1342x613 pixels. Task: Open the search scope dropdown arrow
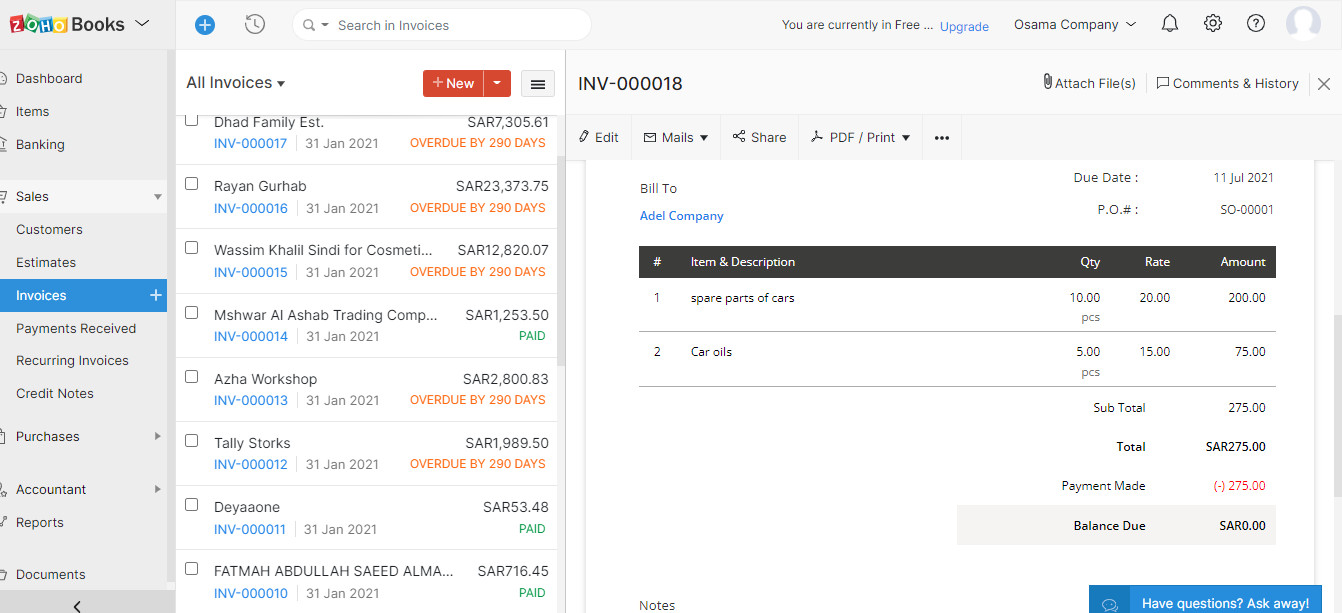tap(326, 25)
